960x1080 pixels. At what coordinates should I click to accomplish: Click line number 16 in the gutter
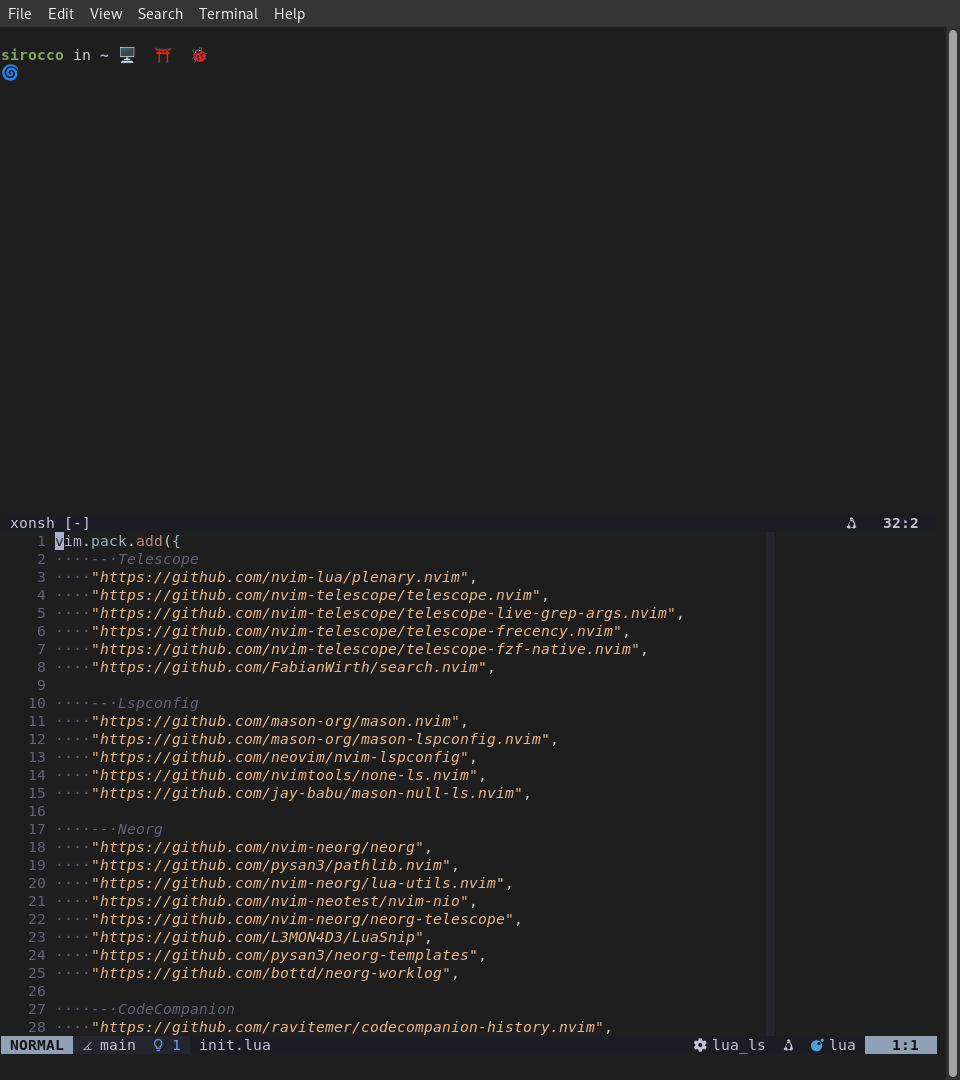tap(36, 811)
